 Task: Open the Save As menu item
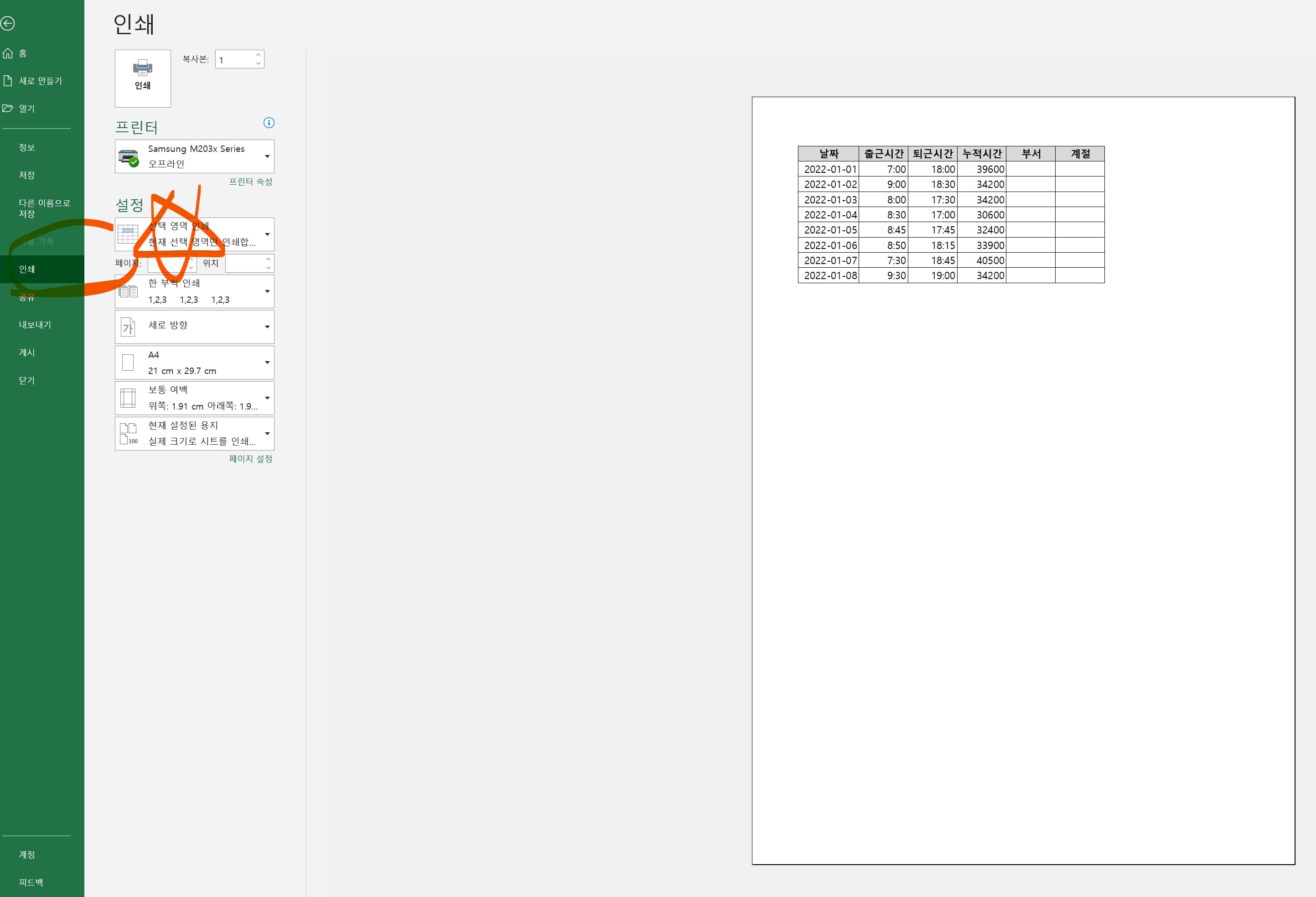click(x=44, y=208)
